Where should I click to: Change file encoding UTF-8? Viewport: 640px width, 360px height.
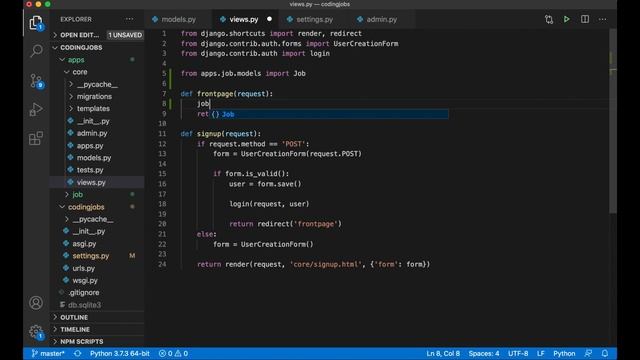pyautogui.click(x=518, y=353)
